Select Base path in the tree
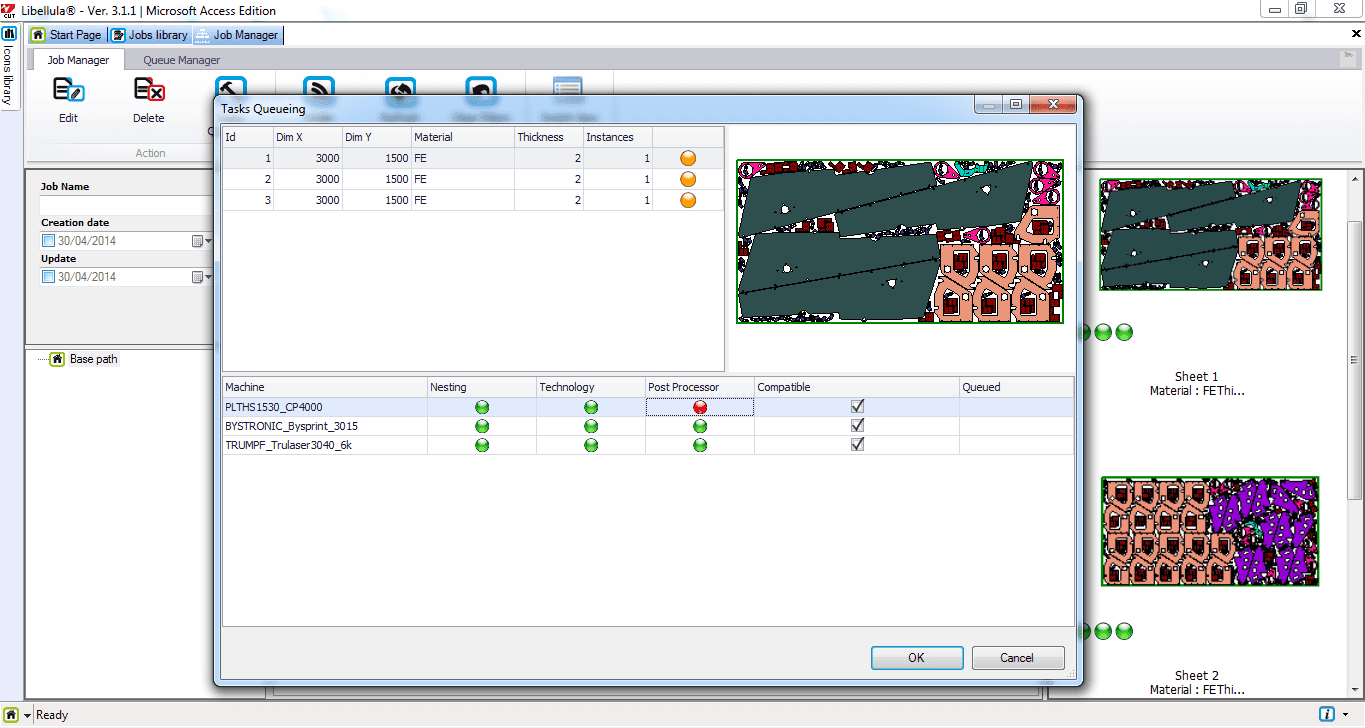This screenshot has height=728, width=1365. point(93,359)
